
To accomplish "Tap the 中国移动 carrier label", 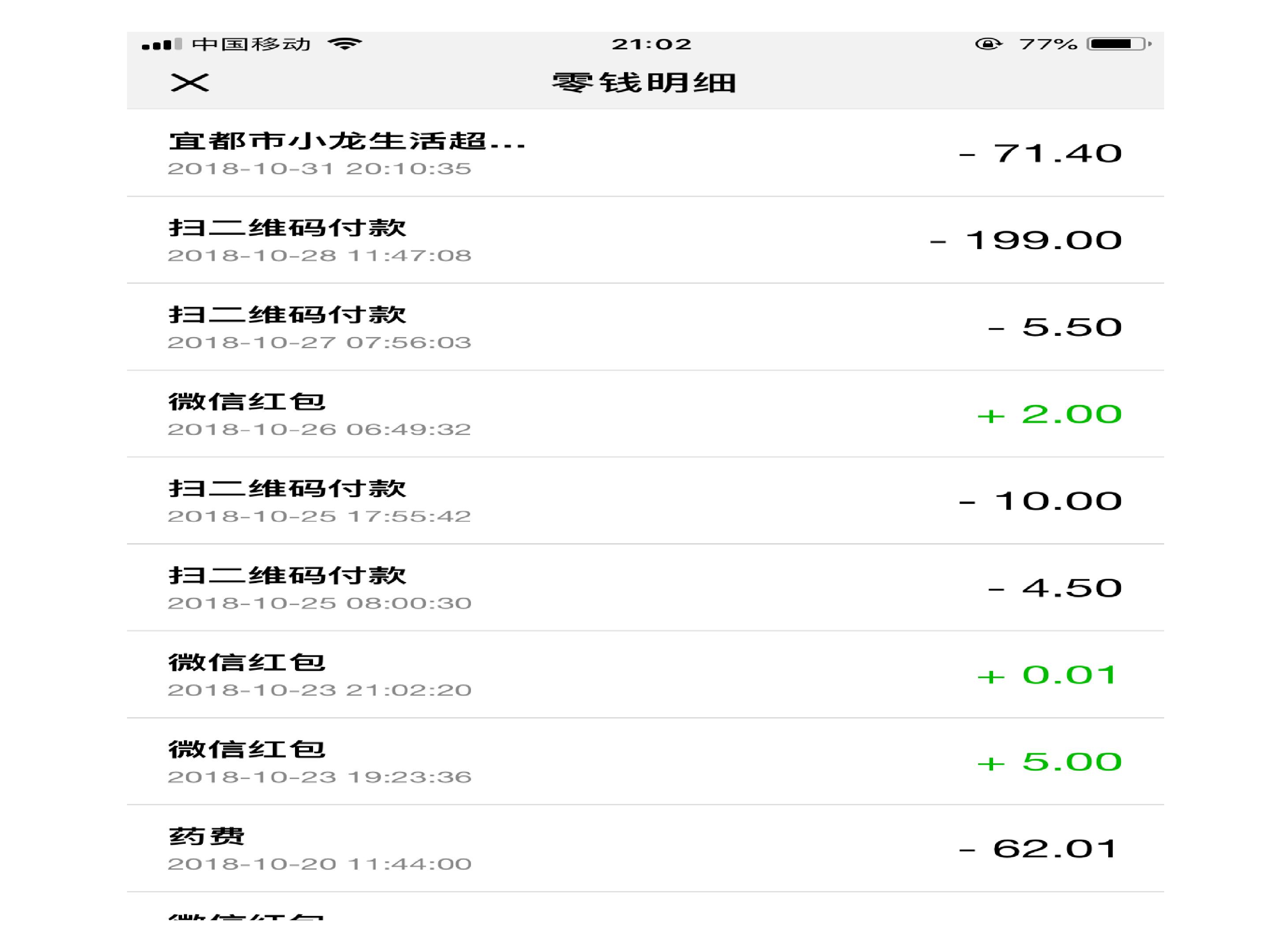I will (x=251, y=44).
